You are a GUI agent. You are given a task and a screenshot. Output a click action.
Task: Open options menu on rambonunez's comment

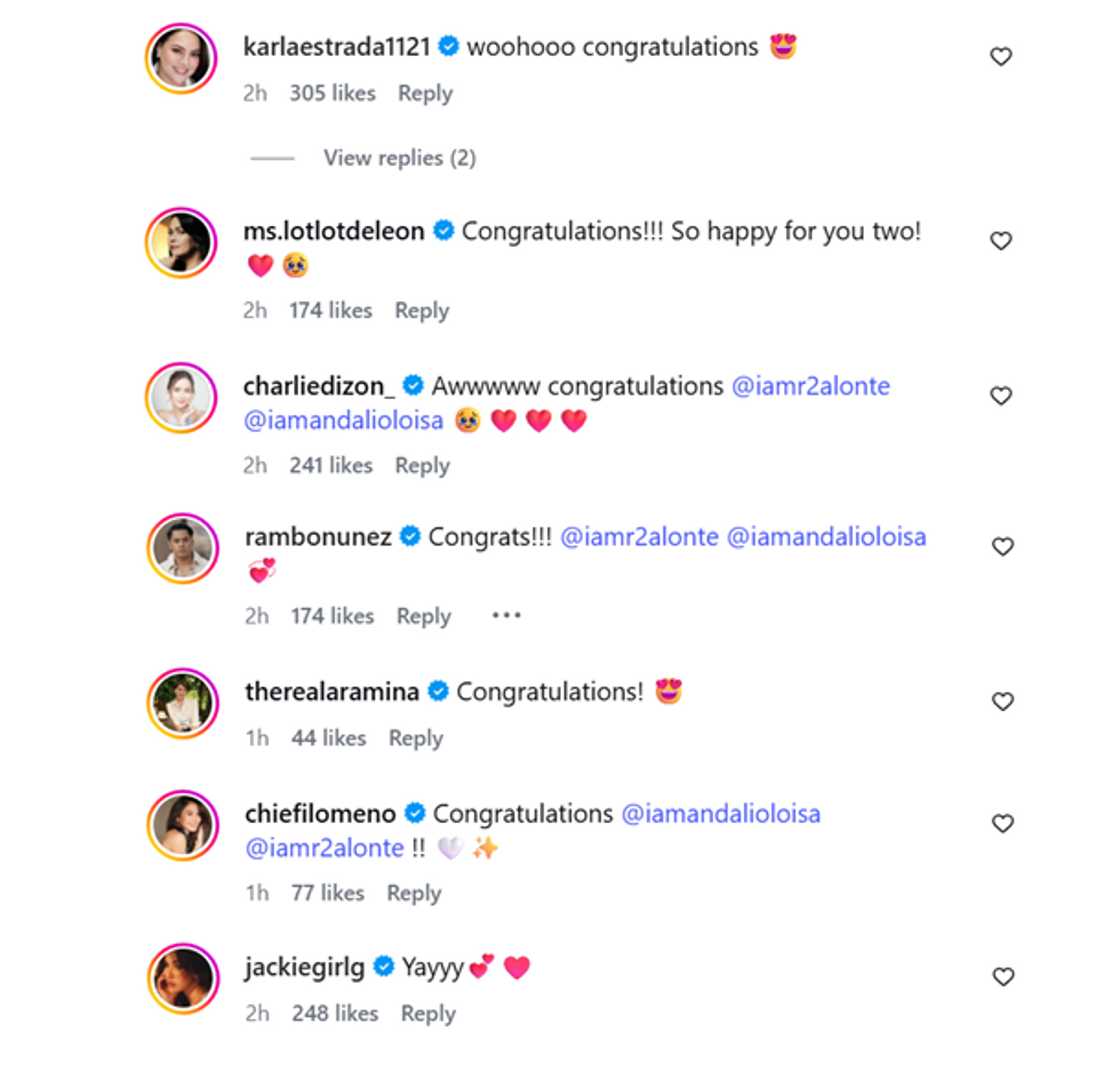(x=506, y=616)
